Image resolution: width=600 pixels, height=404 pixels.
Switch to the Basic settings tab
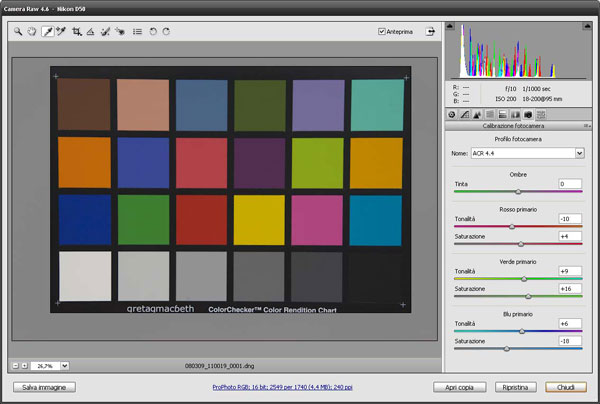click(452, 115)
